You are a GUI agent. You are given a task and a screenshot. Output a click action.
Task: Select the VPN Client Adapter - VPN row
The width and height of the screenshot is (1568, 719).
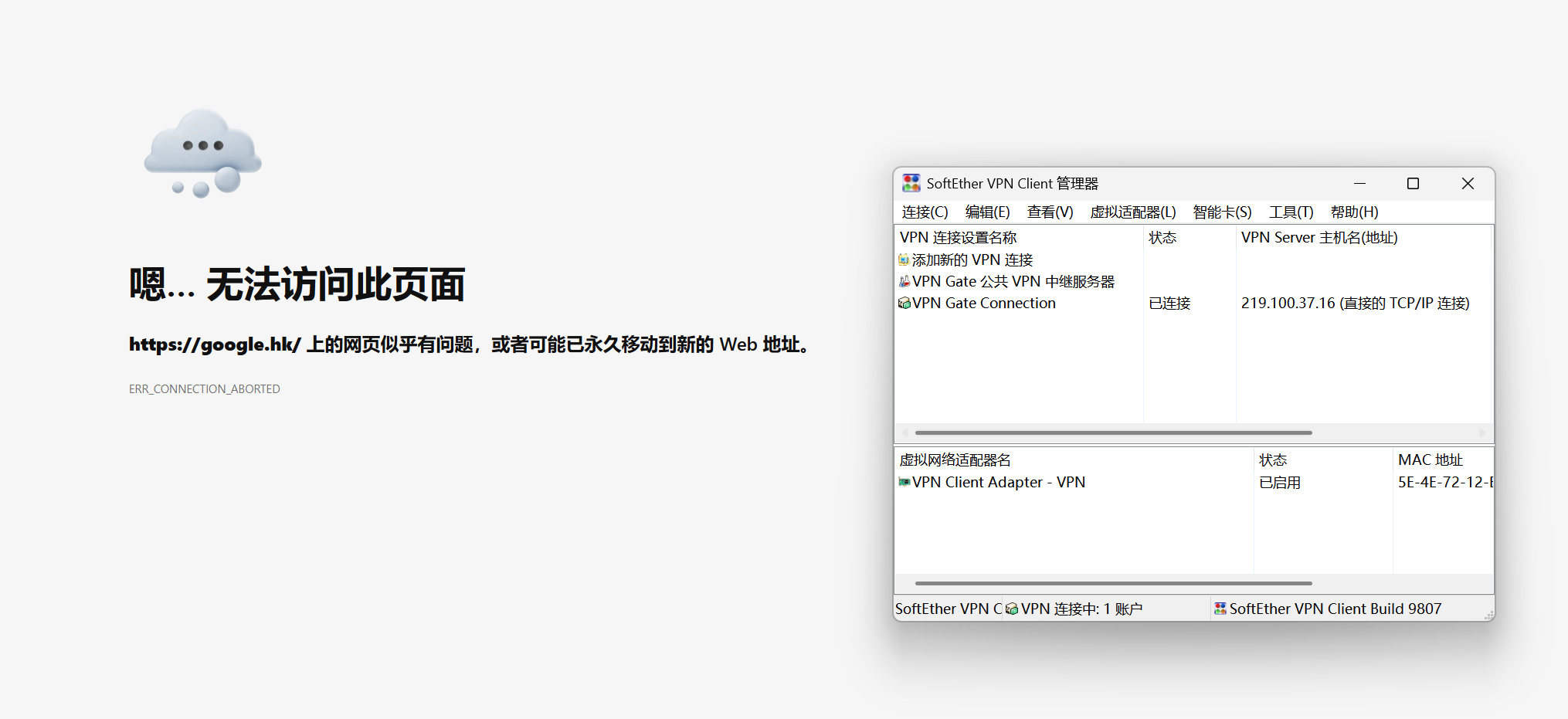pyautogui.click(x=998, y=483)
